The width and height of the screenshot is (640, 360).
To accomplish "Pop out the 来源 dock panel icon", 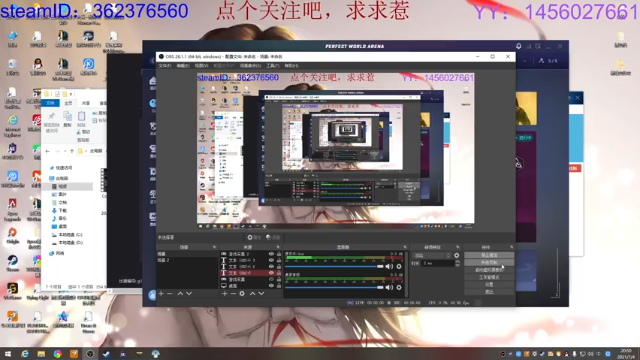I will pyautogui.click(x=278, y=247).
